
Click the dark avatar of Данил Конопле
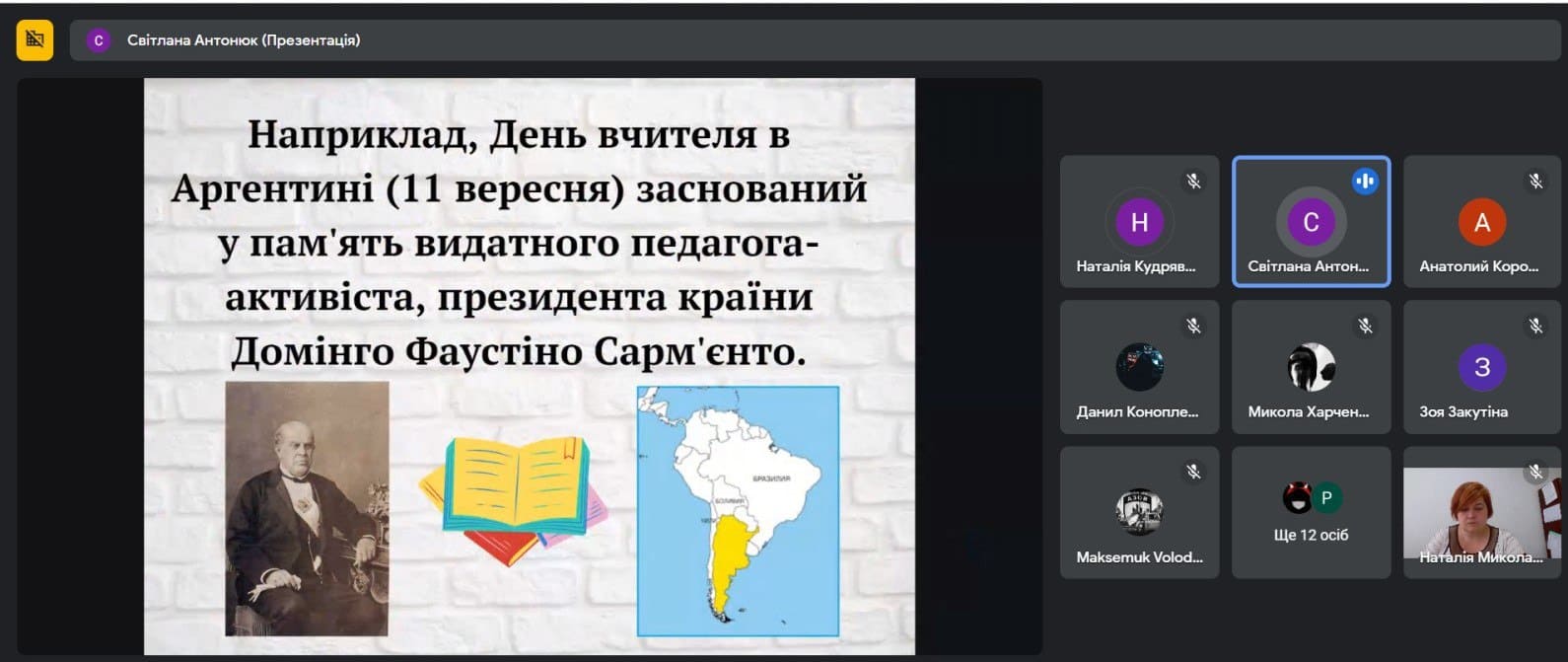tap(1139, 367)
